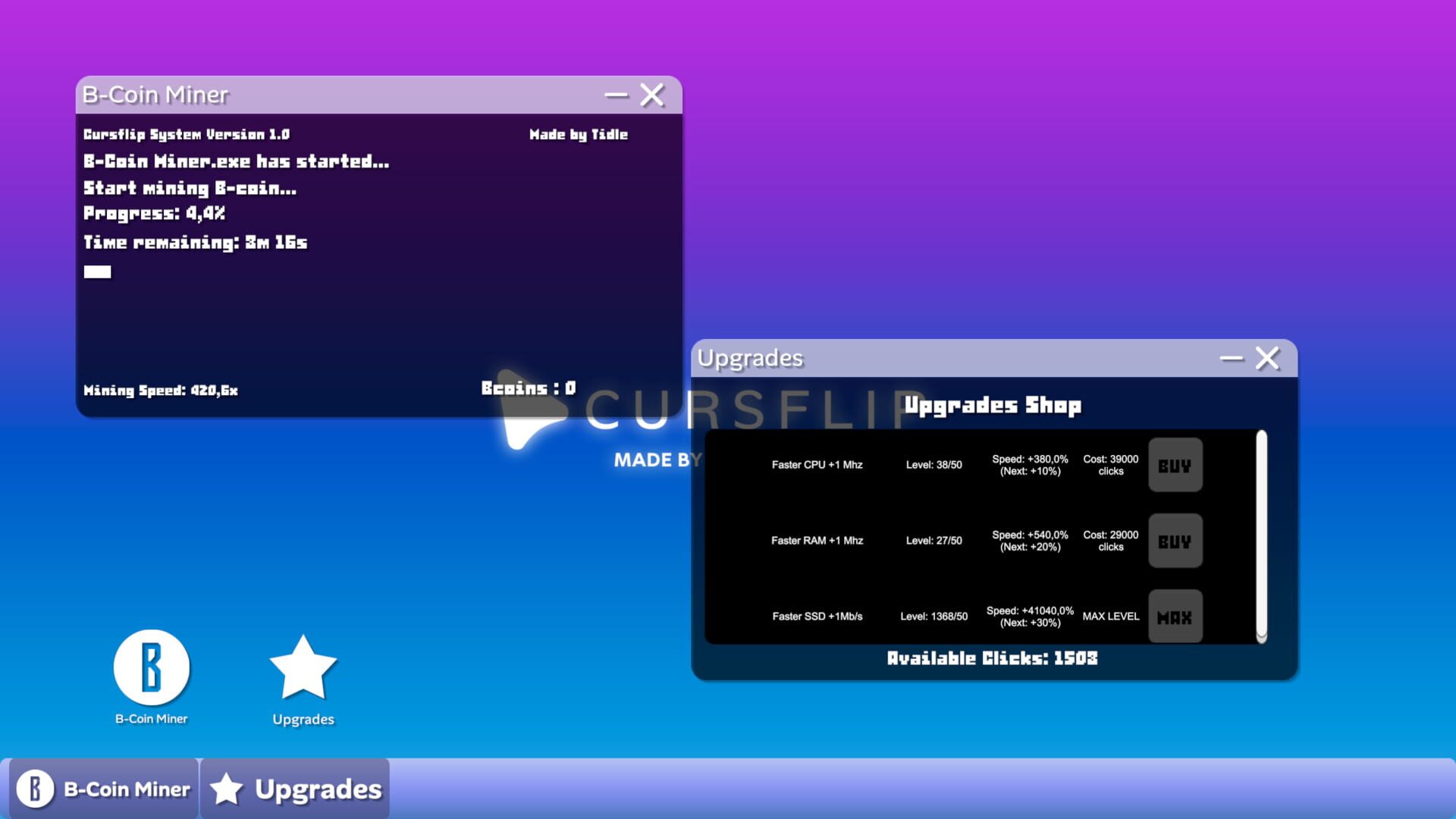1456x819 pixels.
Task: Click the MAX button for Faster SSD
Action: pos(1175,617)
